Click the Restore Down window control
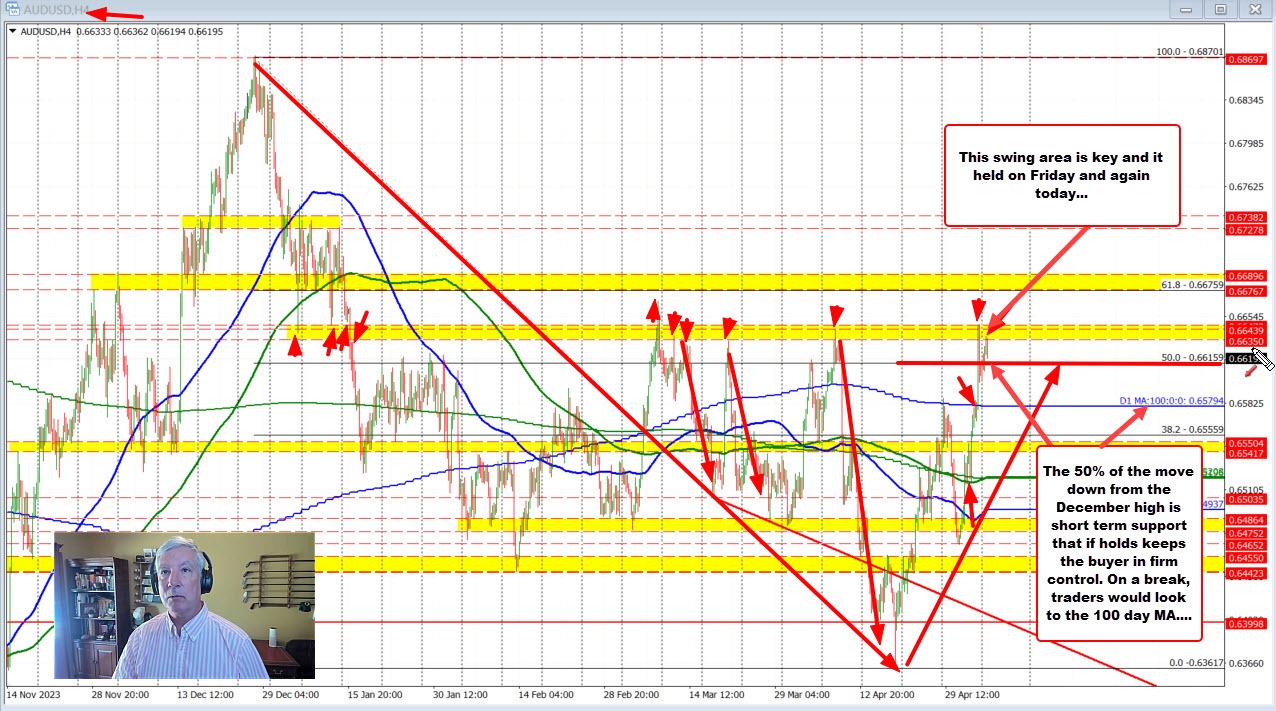The height and width of the screenshot is (711, 1276). point(1220,9)
